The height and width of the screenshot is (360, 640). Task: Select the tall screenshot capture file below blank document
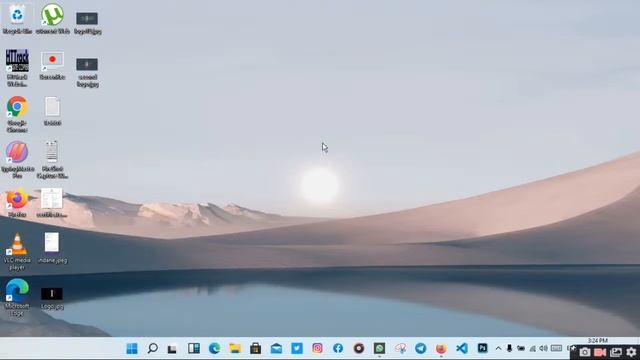(x=52, y=160)
